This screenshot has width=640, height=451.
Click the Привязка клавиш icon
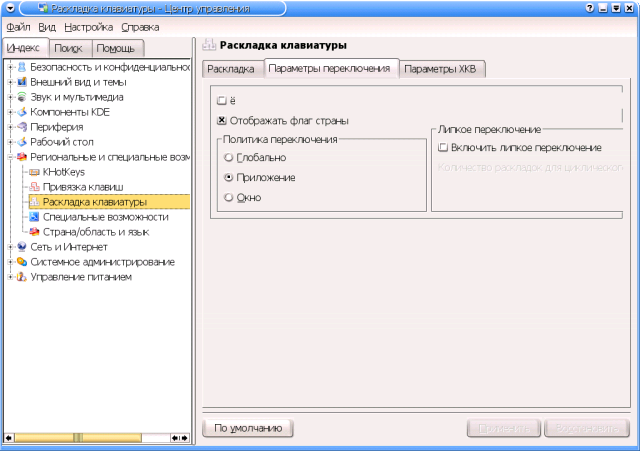[35, 187]
